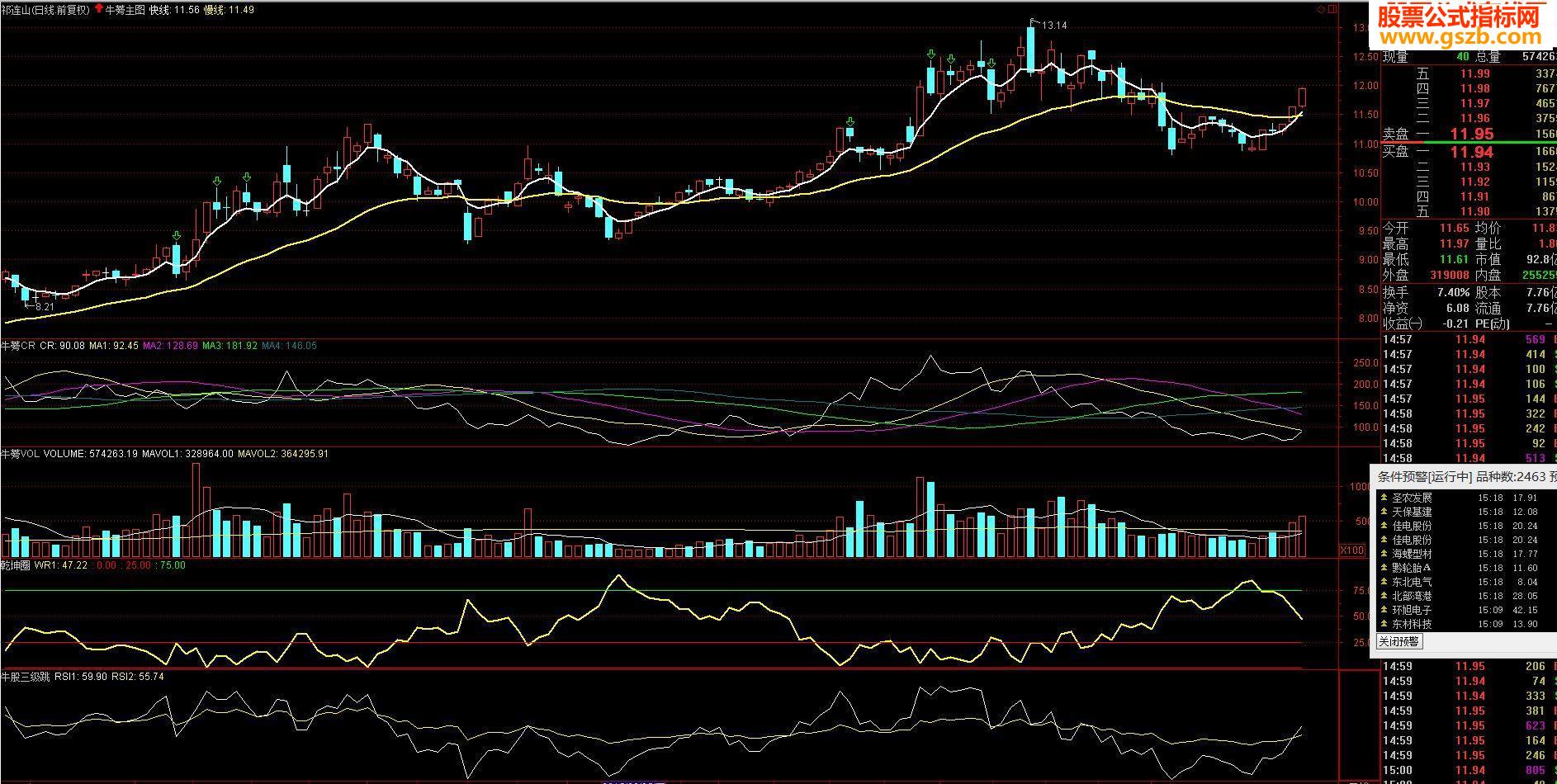Image resolution: width=1557 pixels, height=784 pixels.
Task: Click the 13.14 high price marker
Action: pos(1054,26)
